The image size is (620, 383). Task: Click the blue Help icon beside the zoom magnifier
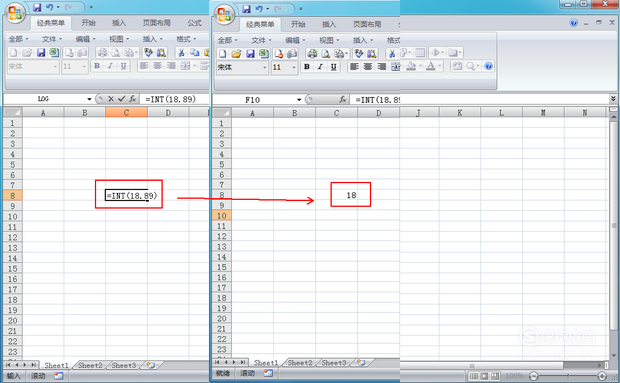coord(488,66)
